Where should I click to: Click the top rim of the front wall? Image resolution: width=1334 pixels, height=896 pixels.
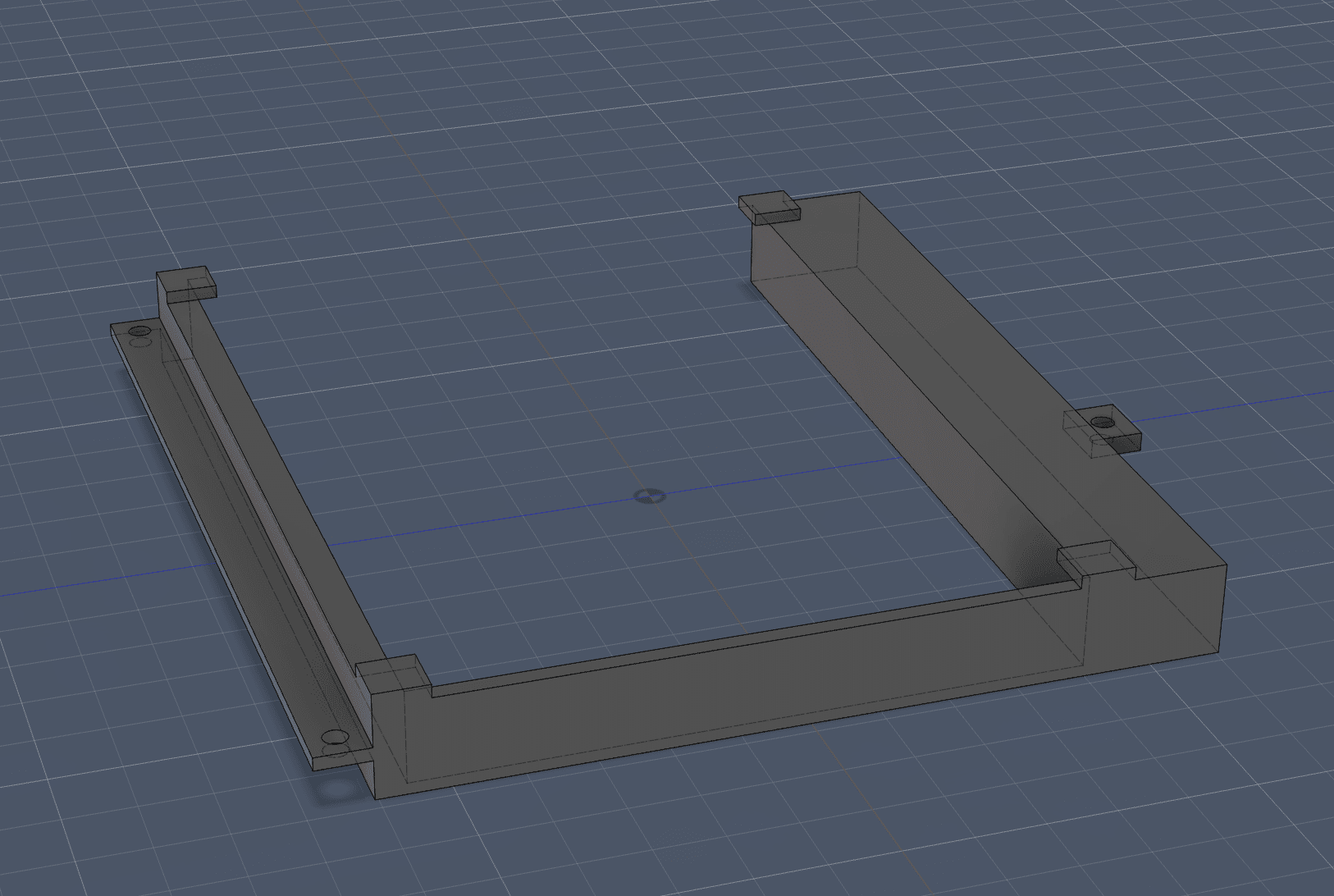738,642
